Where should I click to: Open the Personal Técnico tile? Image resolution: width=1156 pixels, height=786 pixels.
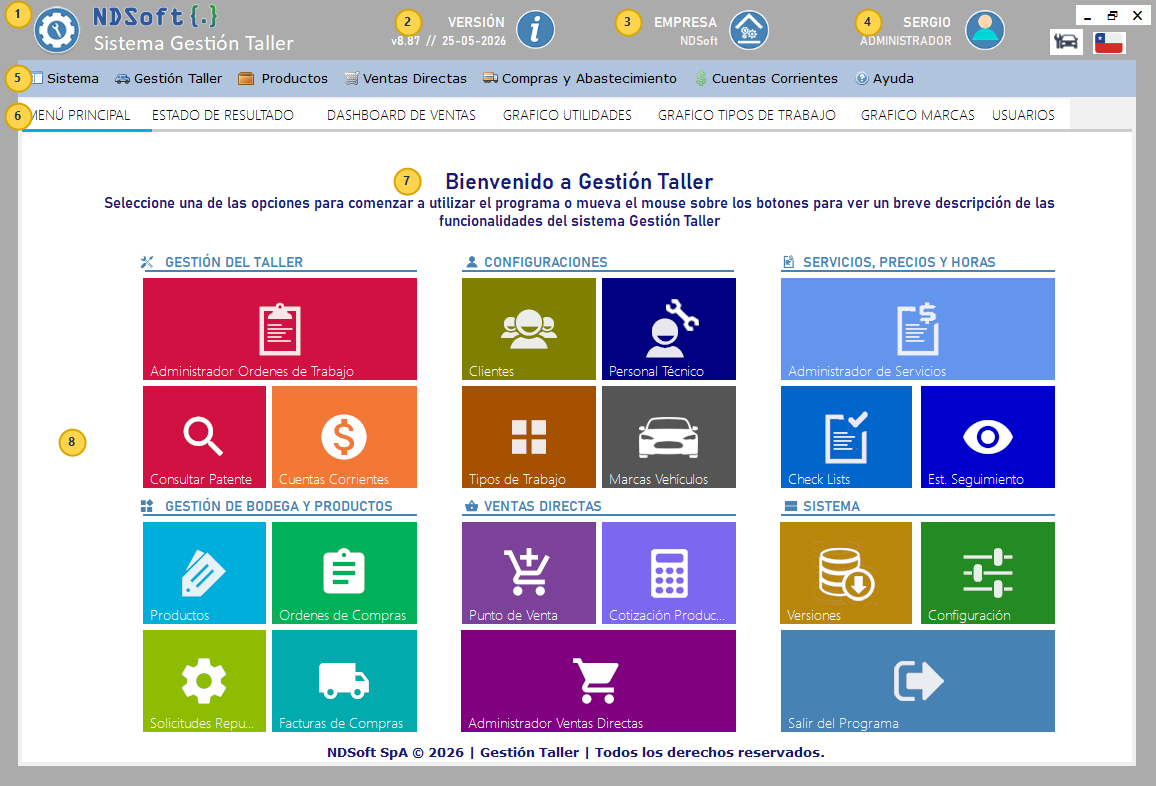point(669,329)
